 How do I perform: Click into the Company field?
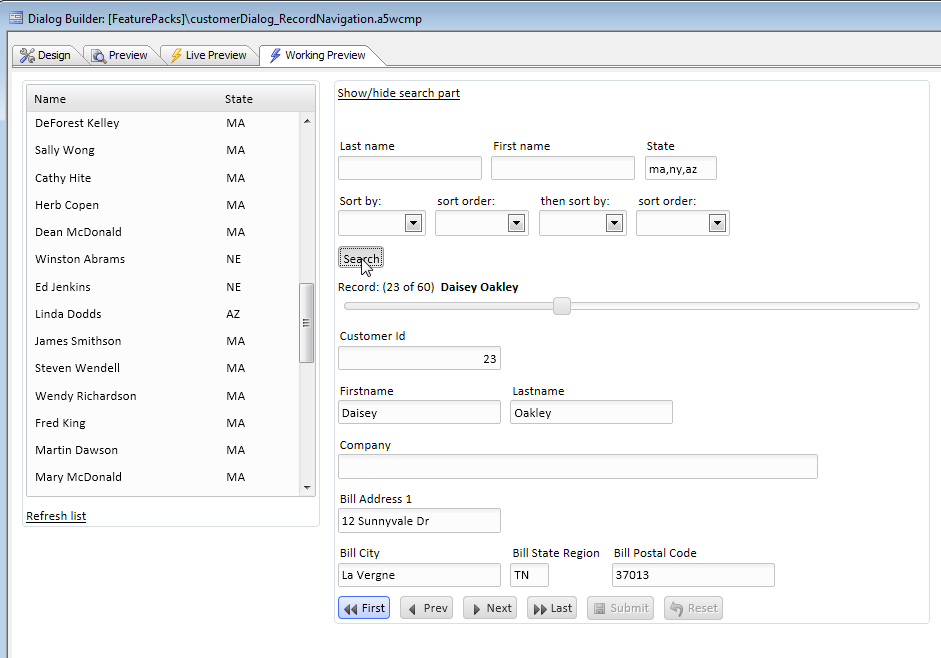578,466
